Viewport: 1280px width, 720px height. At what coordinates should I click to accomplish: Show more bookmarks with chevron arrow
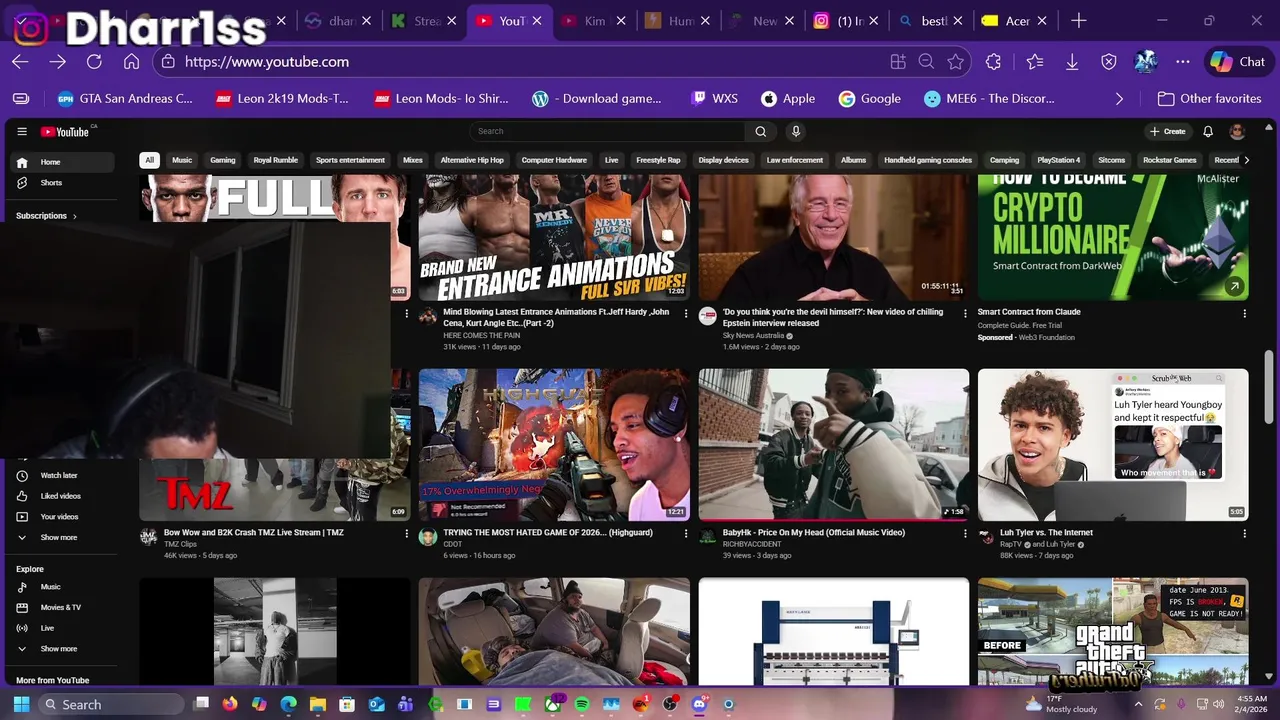(1119, 99)
